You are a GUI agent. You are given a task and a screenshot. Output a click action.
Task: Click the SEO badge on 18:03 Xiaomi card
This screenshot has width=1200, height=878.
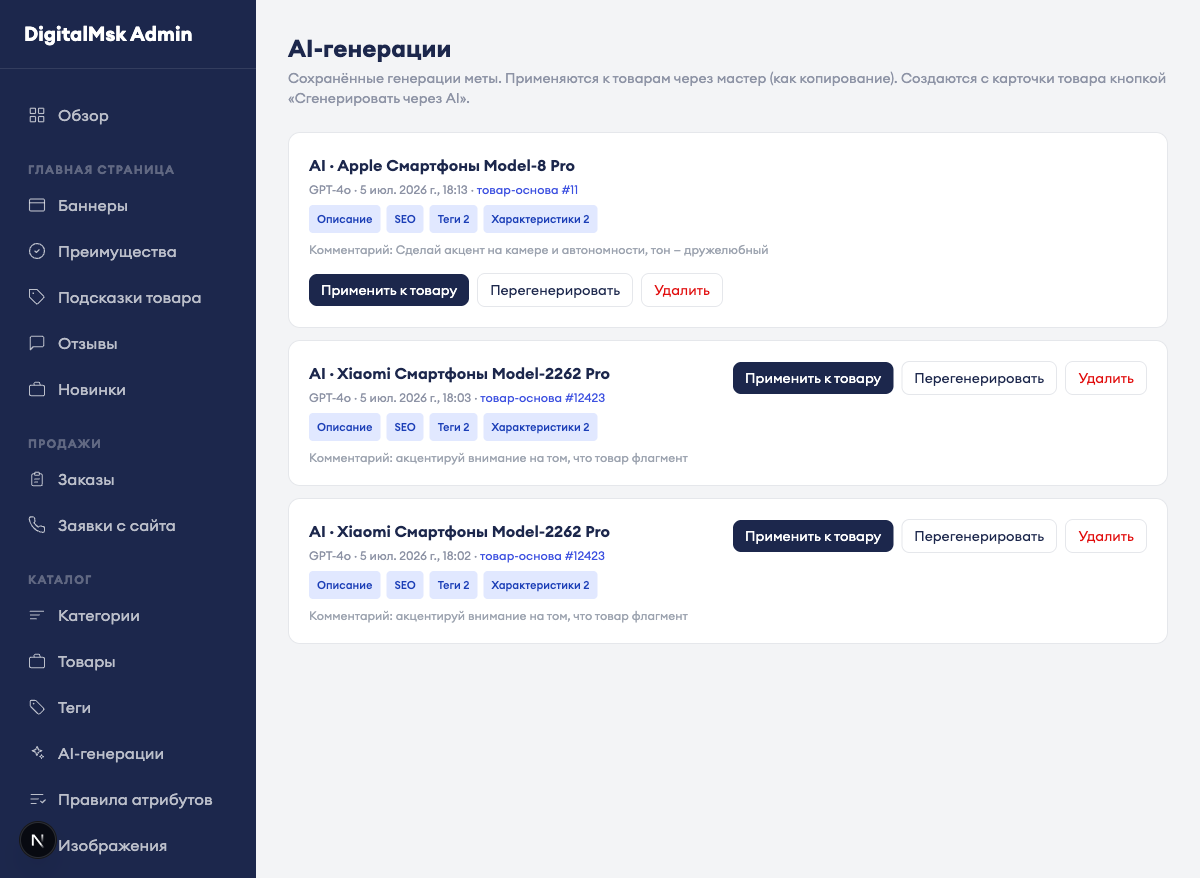point(405,427)
